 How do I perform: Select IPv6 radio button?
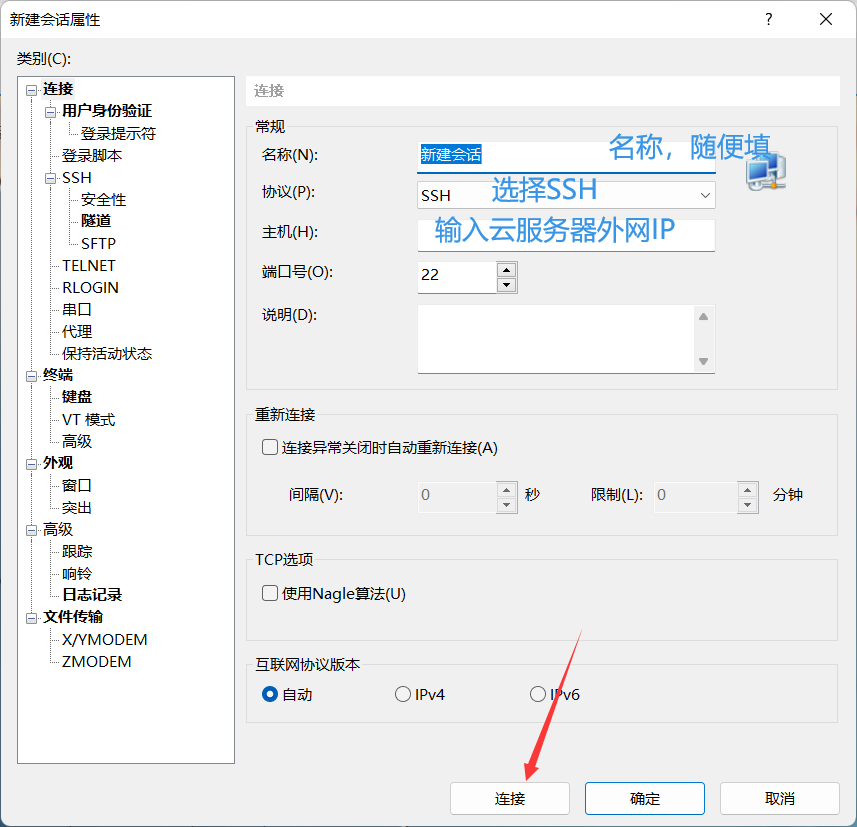[538, 694]
